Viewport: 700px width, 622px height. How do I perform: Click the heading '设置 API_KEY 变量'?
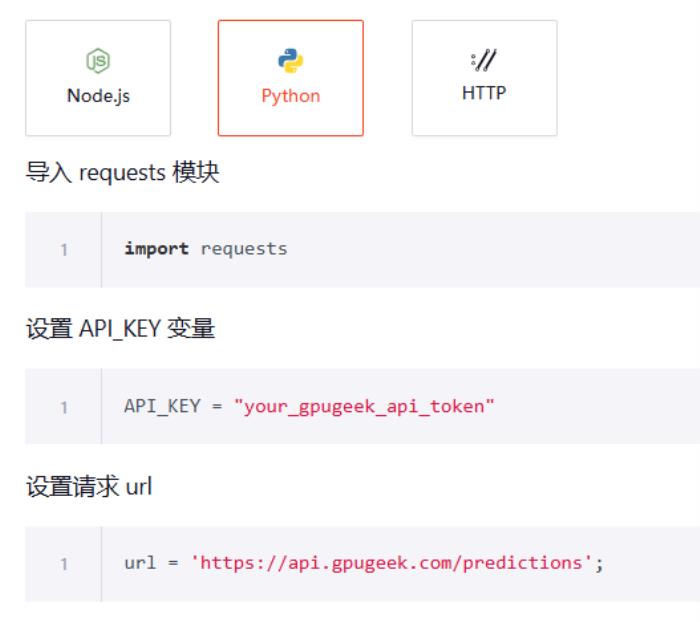tap(121, 329)
